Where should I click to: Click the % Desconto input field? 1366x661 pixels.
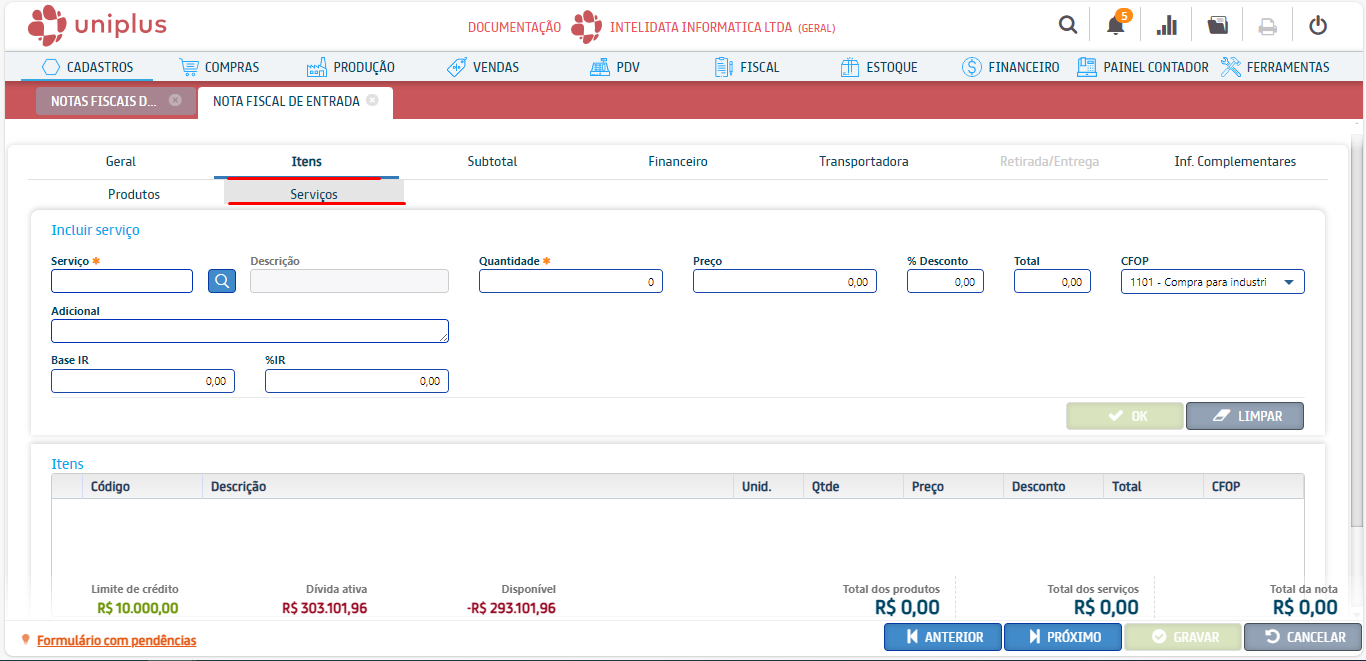[x=945, y=282]
